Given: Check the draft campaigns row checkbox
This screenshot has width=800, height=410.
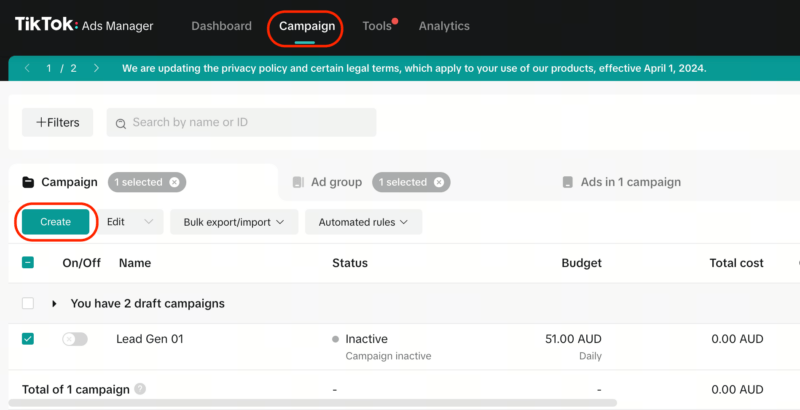Looking at the screenshot, I should click(x=28, y=303).
